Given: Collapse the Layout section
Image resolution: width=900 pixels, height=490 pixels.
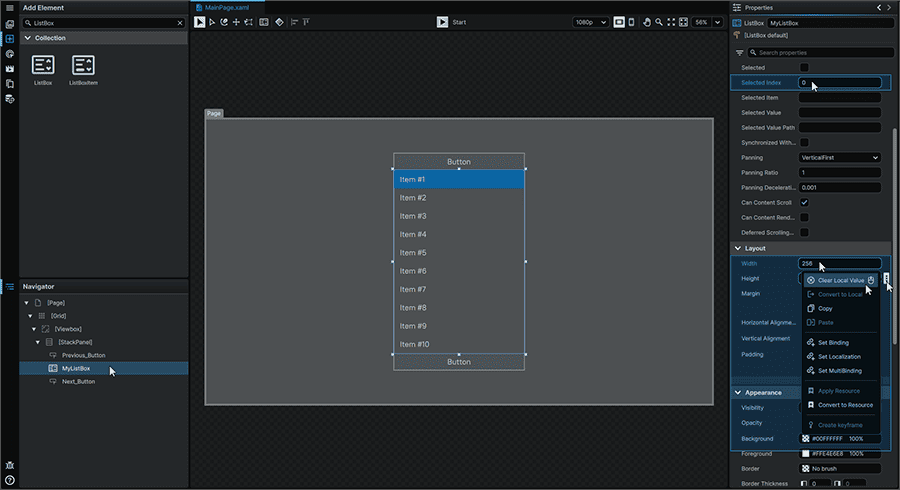Looking at the screenshot, I should [x=738, y=248].
